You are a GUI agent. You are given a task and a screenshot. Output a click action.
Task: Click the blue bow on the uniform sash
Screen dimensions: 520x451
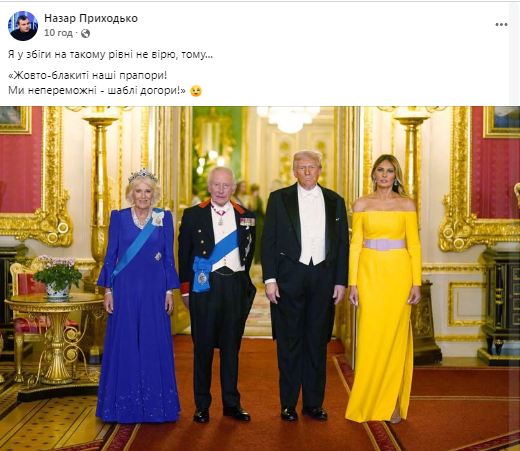(202, 274)
